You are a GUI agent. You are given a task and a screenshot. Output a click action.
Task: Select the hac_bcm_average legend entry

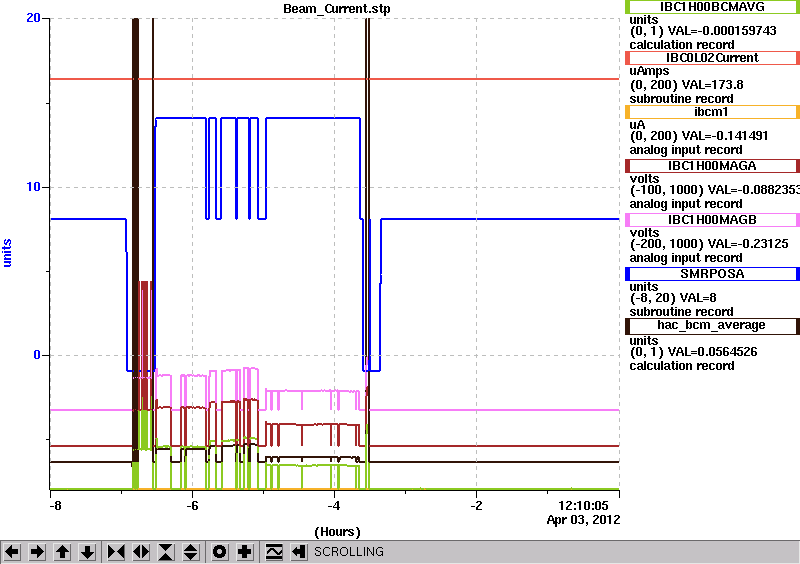[x=712, y=325]
